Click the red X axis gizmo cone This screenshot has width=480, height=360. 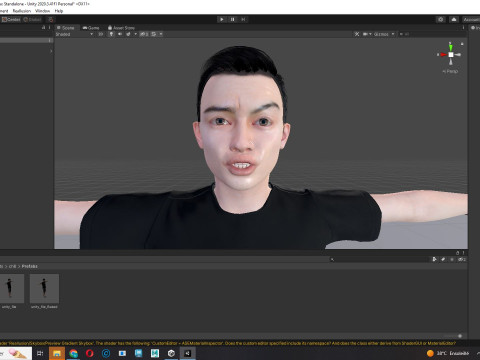(443, 54)
